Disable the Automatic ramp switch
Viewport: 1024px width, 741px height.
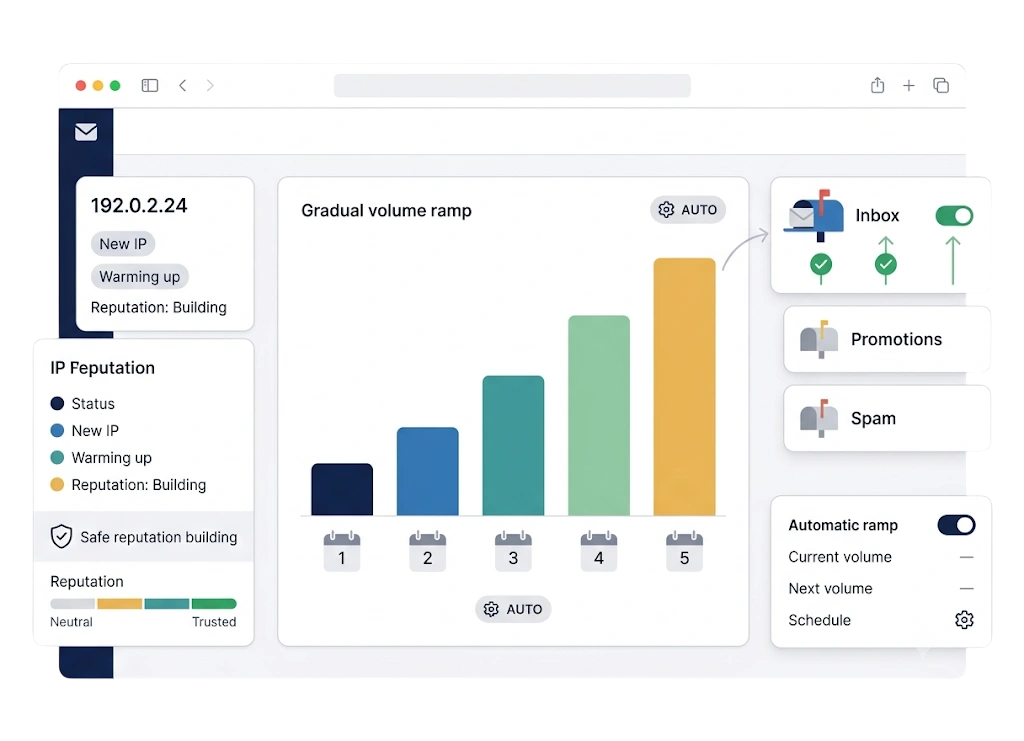click(x=956, y=525)
